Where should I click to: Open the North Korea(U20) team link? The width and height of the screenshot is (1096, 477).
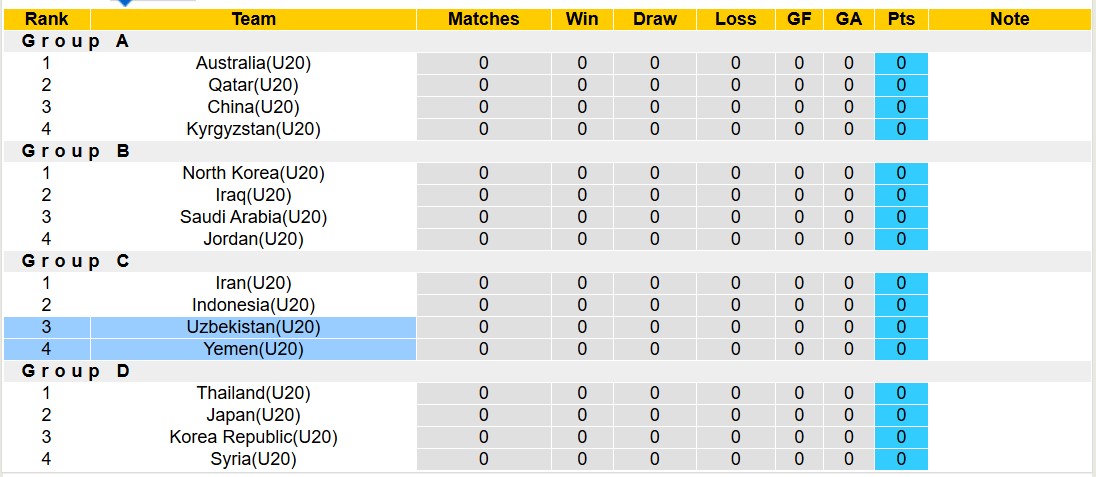point(253,173)
